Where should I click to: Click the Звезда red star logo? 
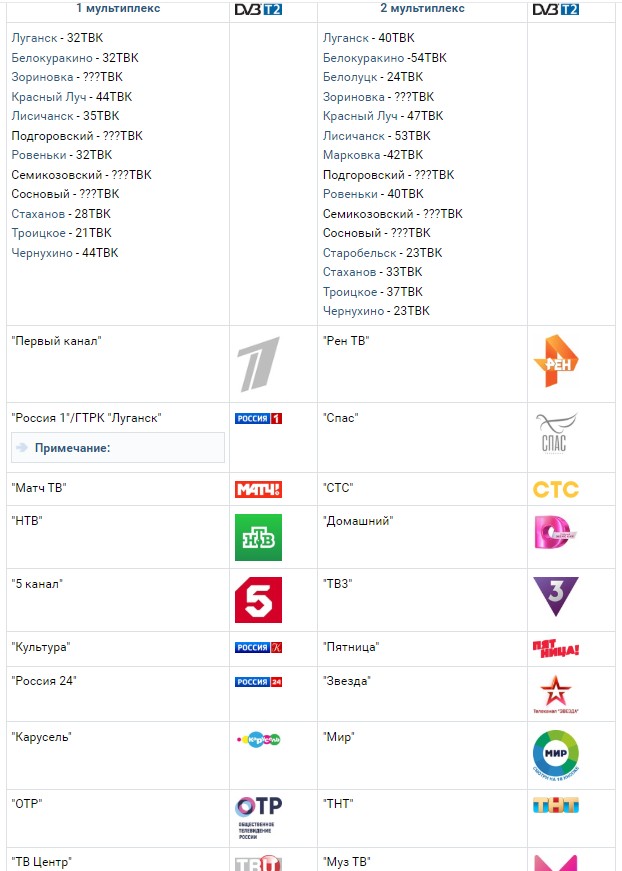(555, 693)
